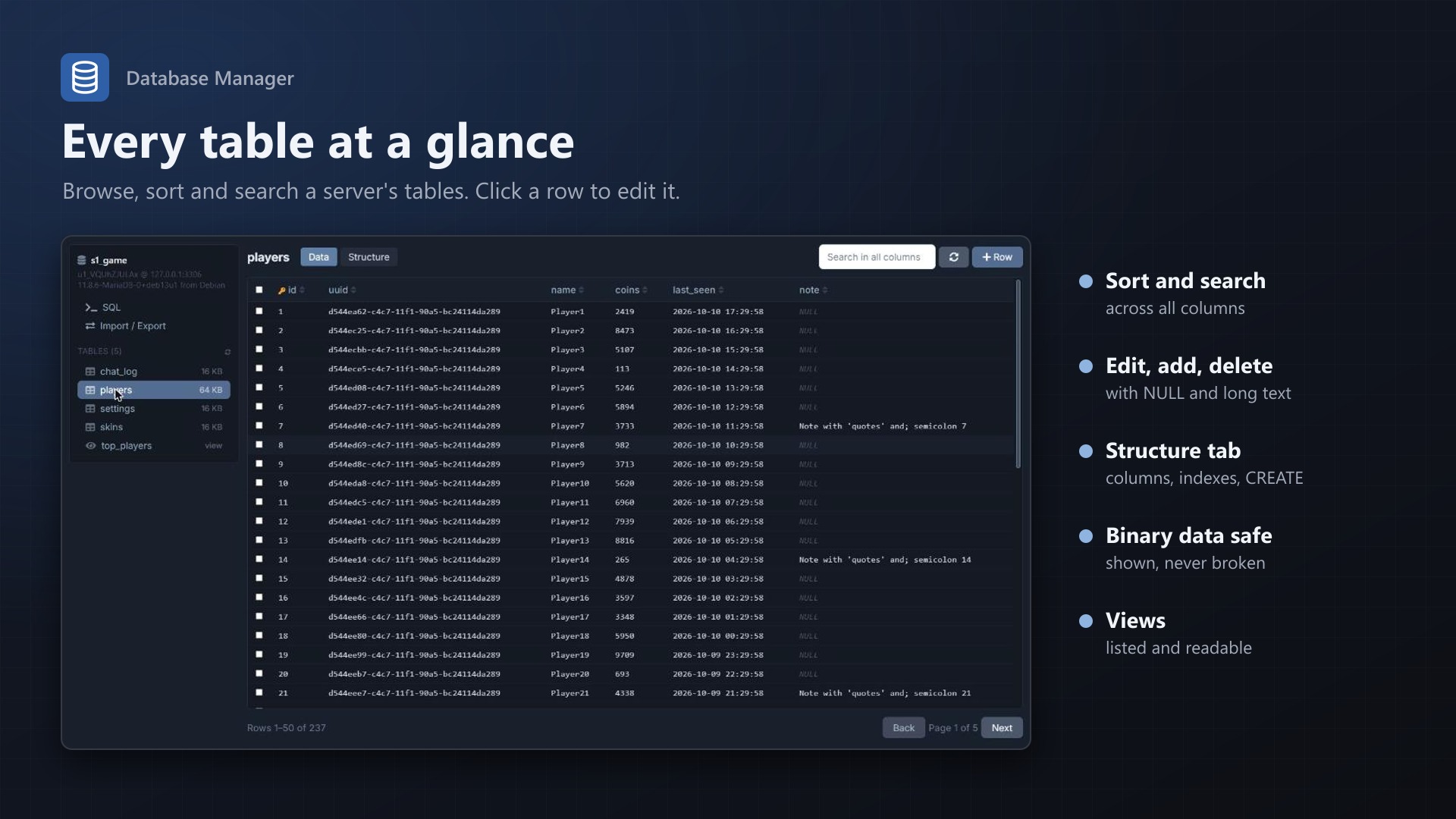
Task: Select the players table in sidebar
Action: [154, 390]
